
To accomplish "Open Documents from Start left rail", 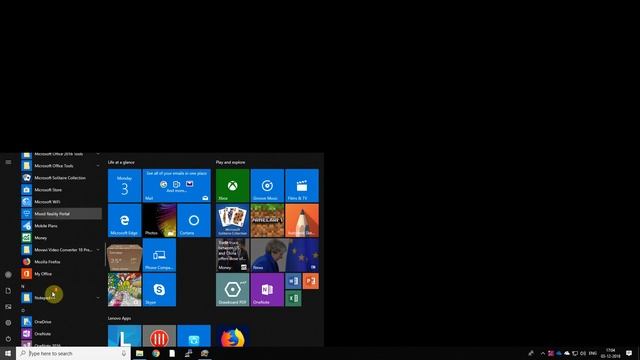I will 8,291.
